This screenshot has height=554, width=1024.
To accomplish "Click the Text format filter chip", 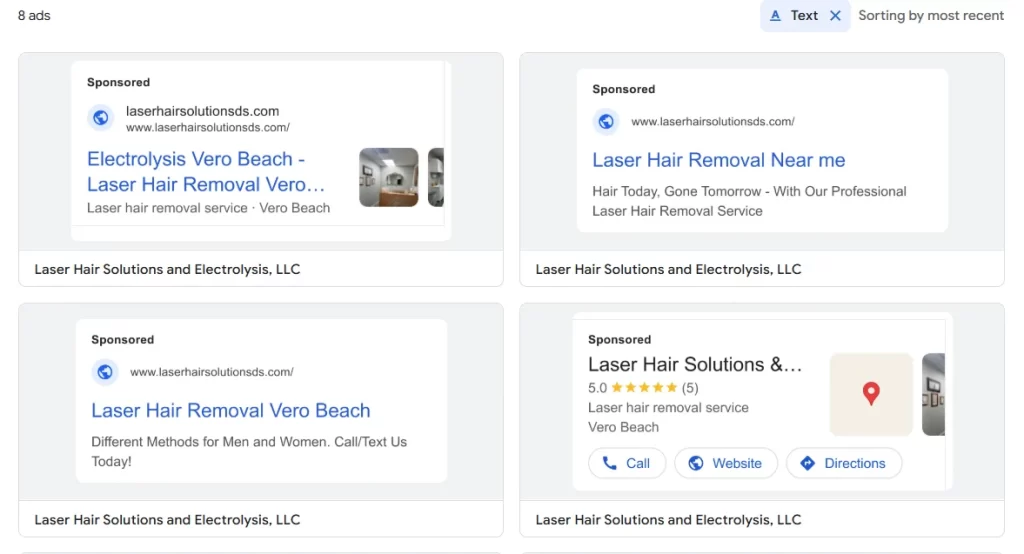I will [x=795, y=16].
